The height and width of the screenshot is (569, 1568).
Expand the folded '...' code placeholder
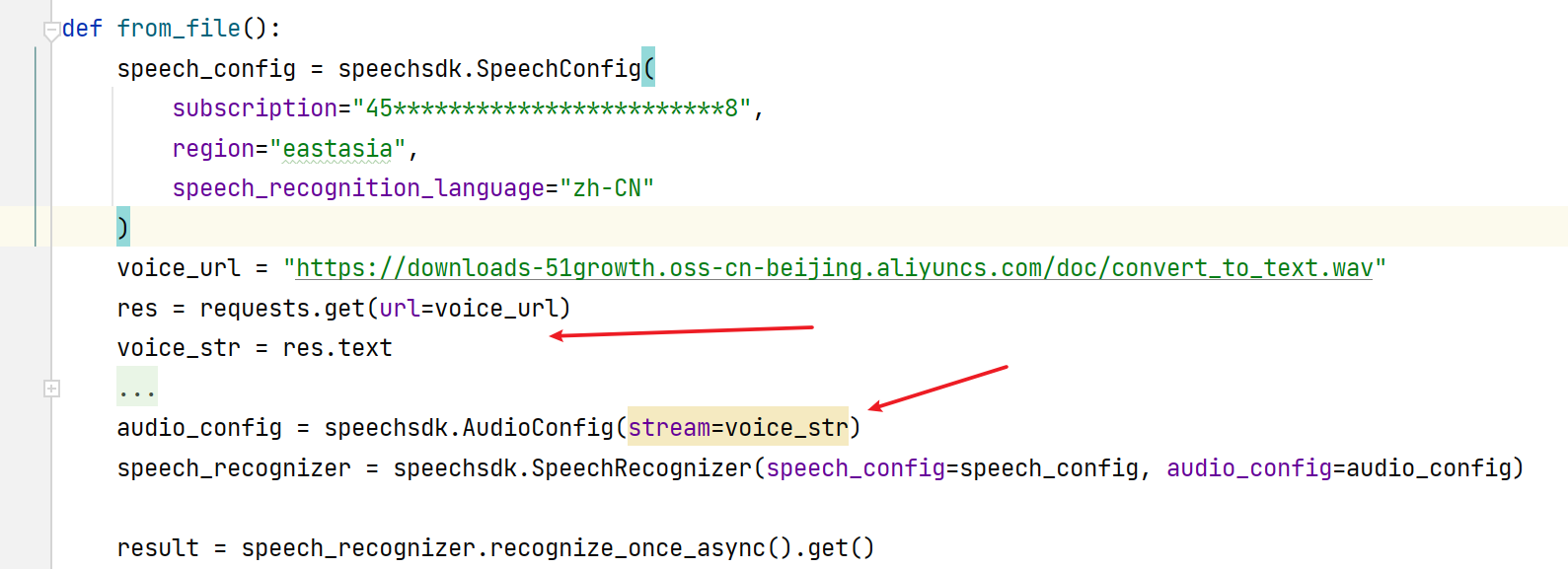pos(136,388)
